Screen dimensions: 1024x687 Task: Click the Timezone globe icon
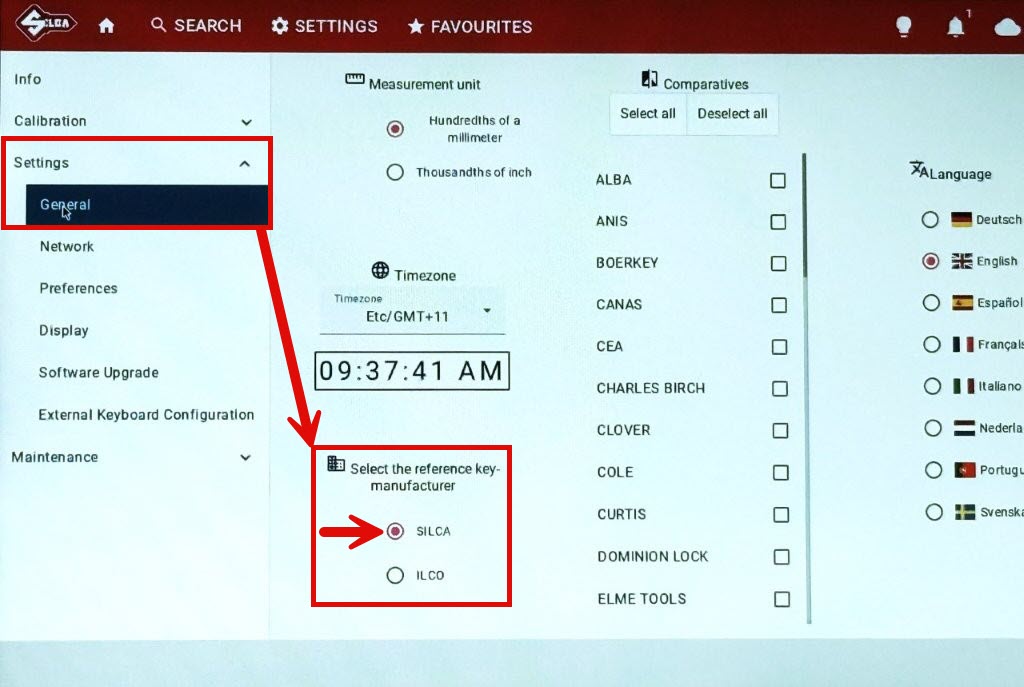(380, 271)
